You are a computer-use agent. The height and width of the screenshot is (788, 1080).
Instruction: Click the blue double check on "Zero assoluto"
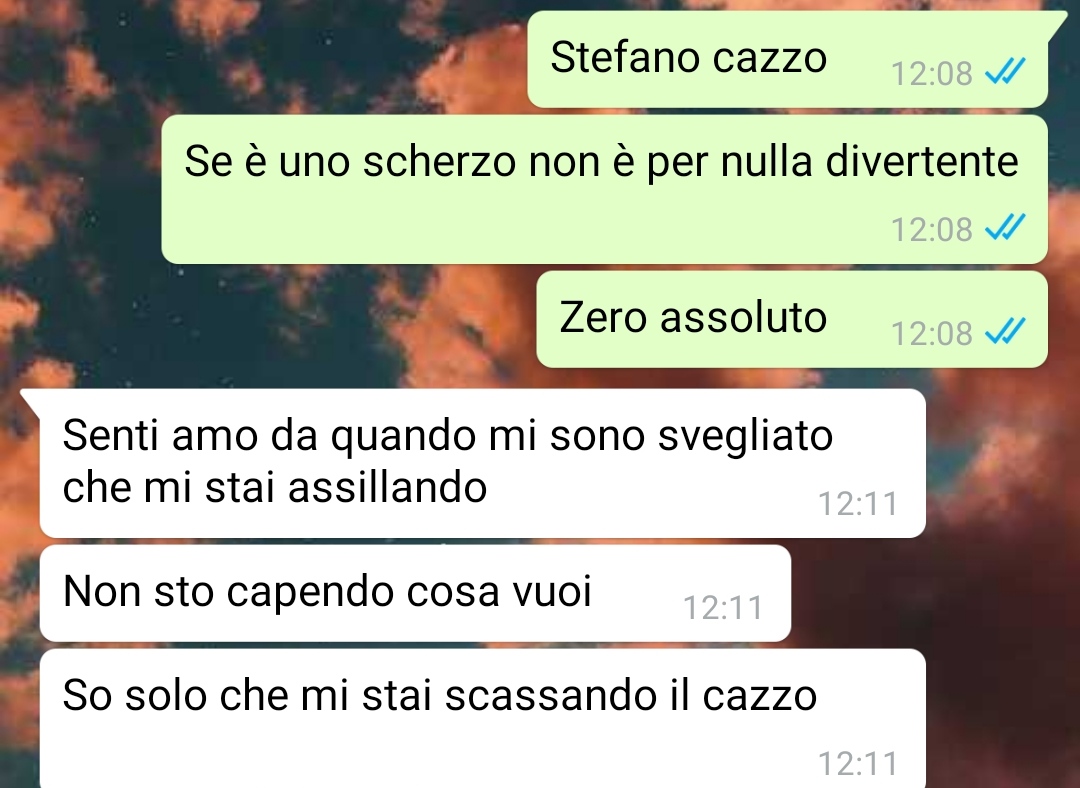tap(1005, 331)
